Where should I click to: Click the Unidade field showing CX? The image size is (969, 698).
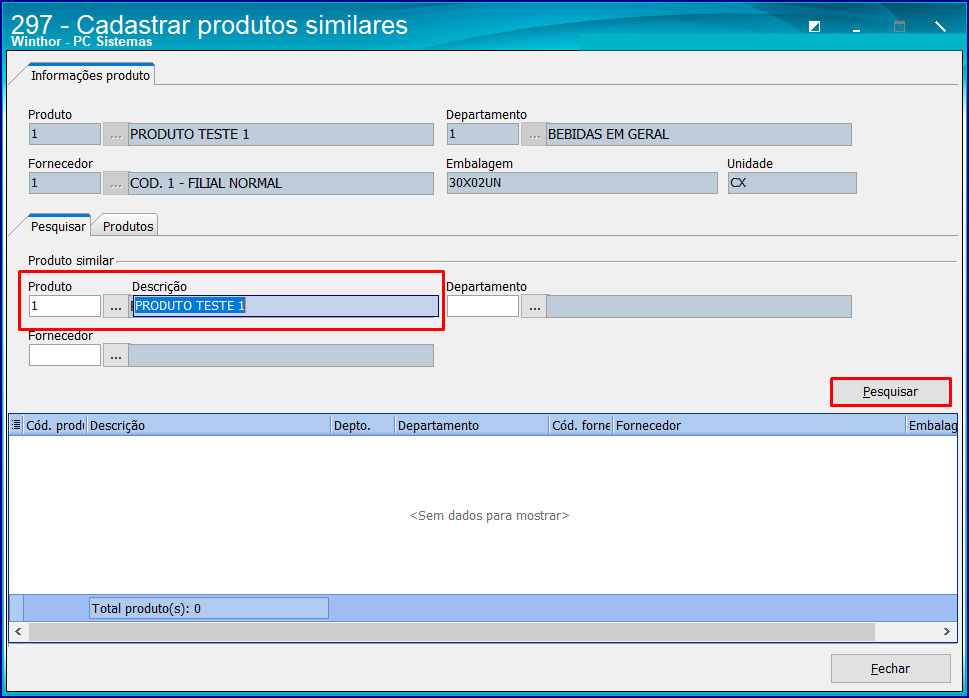pyautogui.click(x=792, y=183)
